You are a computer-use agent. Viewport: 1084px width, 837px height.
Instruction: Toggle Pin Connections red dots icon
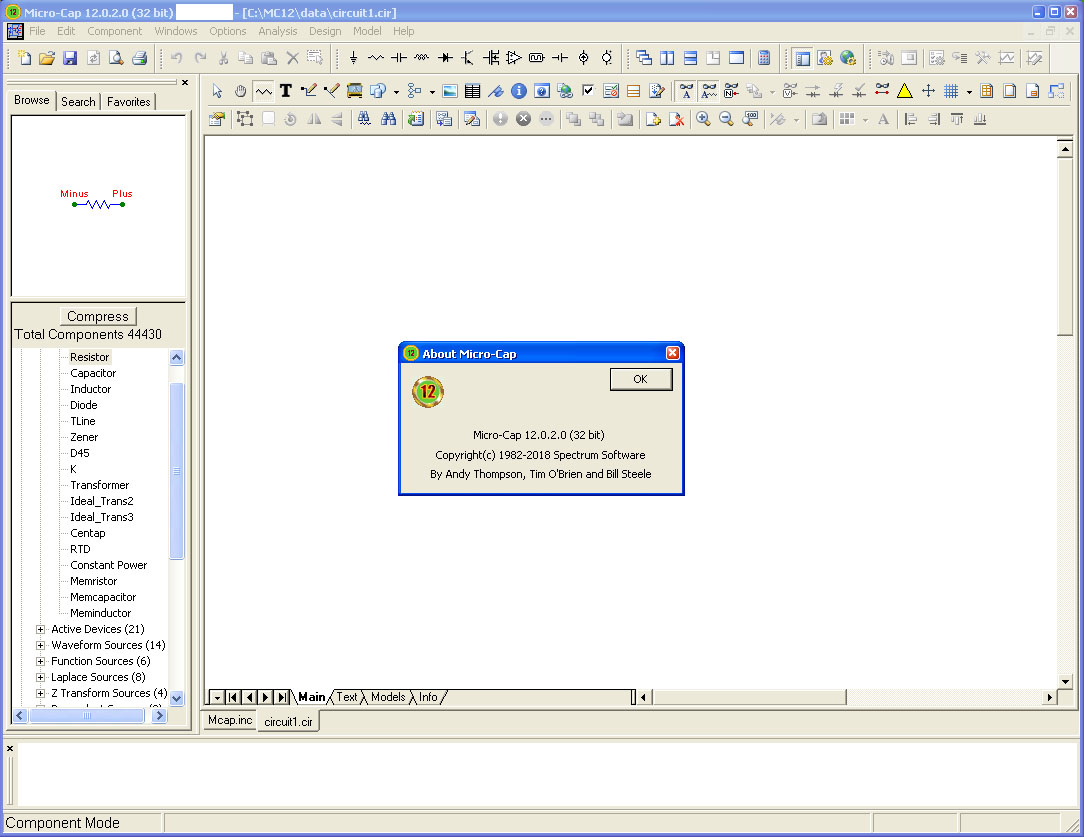pyautogui.click(x=881, y=91)
